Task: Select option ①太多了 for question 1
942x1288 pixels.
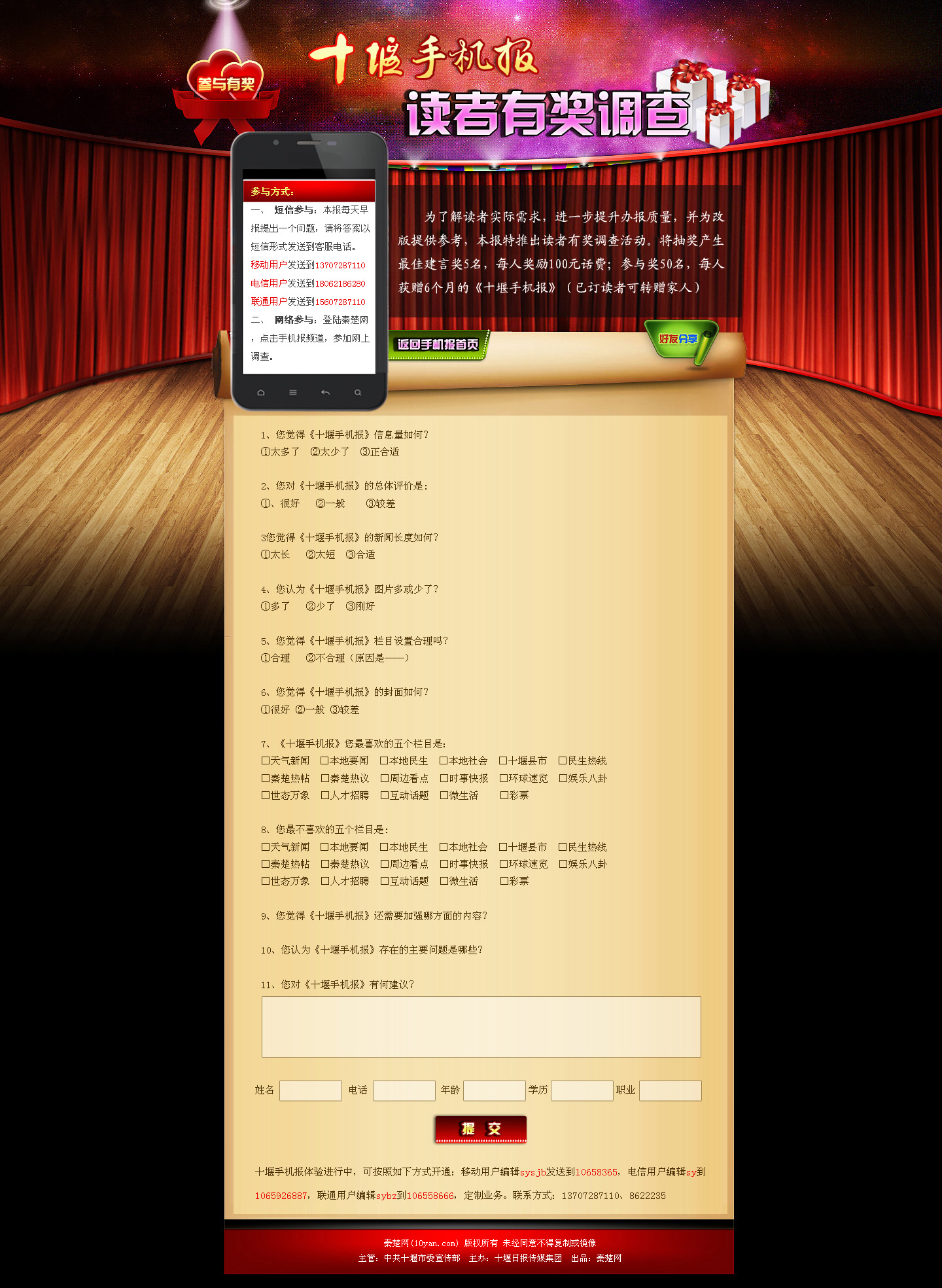Action: pyautogui.click(x=280, y=452)
